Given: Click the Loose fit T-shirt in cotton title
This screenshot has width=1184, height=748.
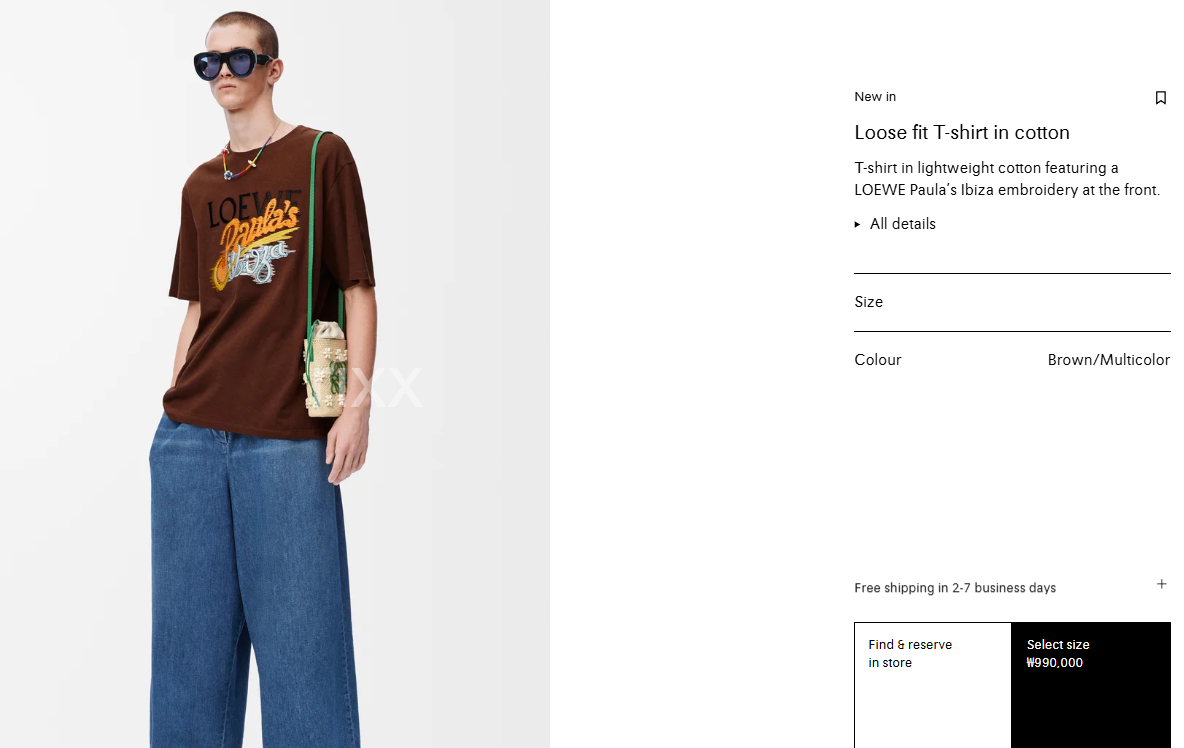Looking at the screenshot, I should pyautogui.click(x=961, y=132).
